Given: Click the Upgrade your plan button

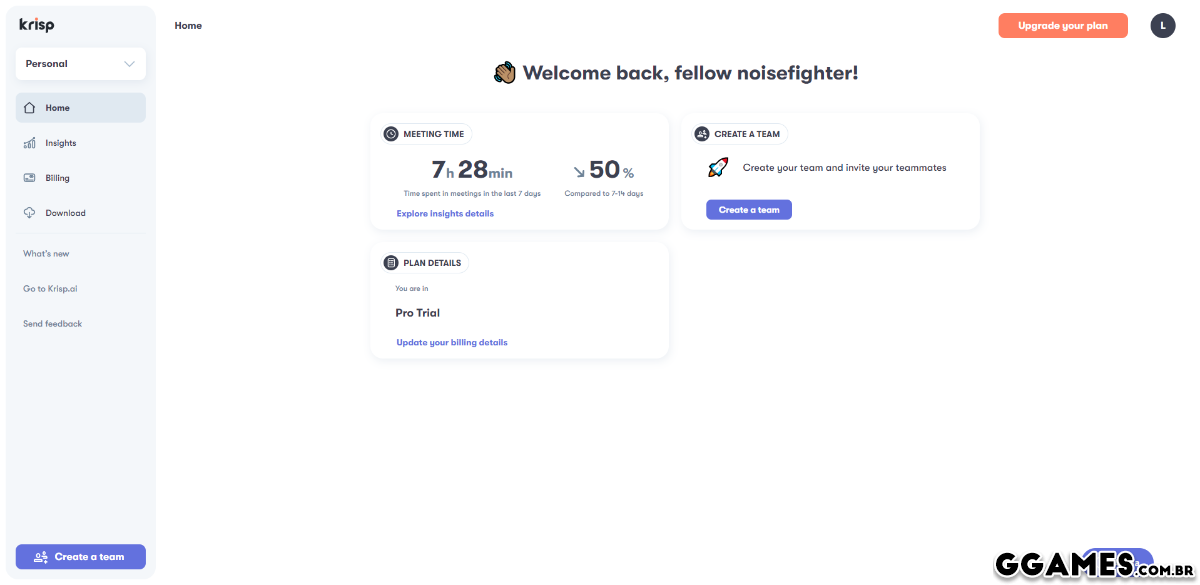Looking at the screenshot, I should (x=1063, y=26).
